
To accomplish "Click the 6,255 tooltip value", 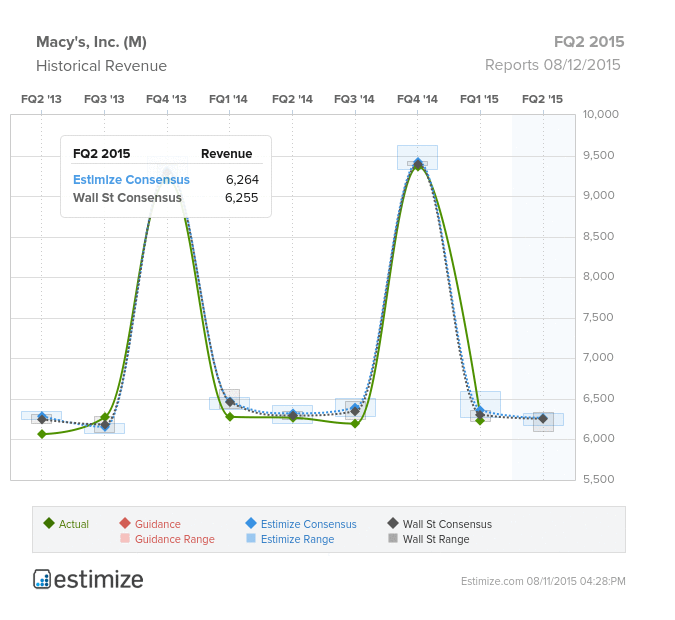I will (242, 198).
